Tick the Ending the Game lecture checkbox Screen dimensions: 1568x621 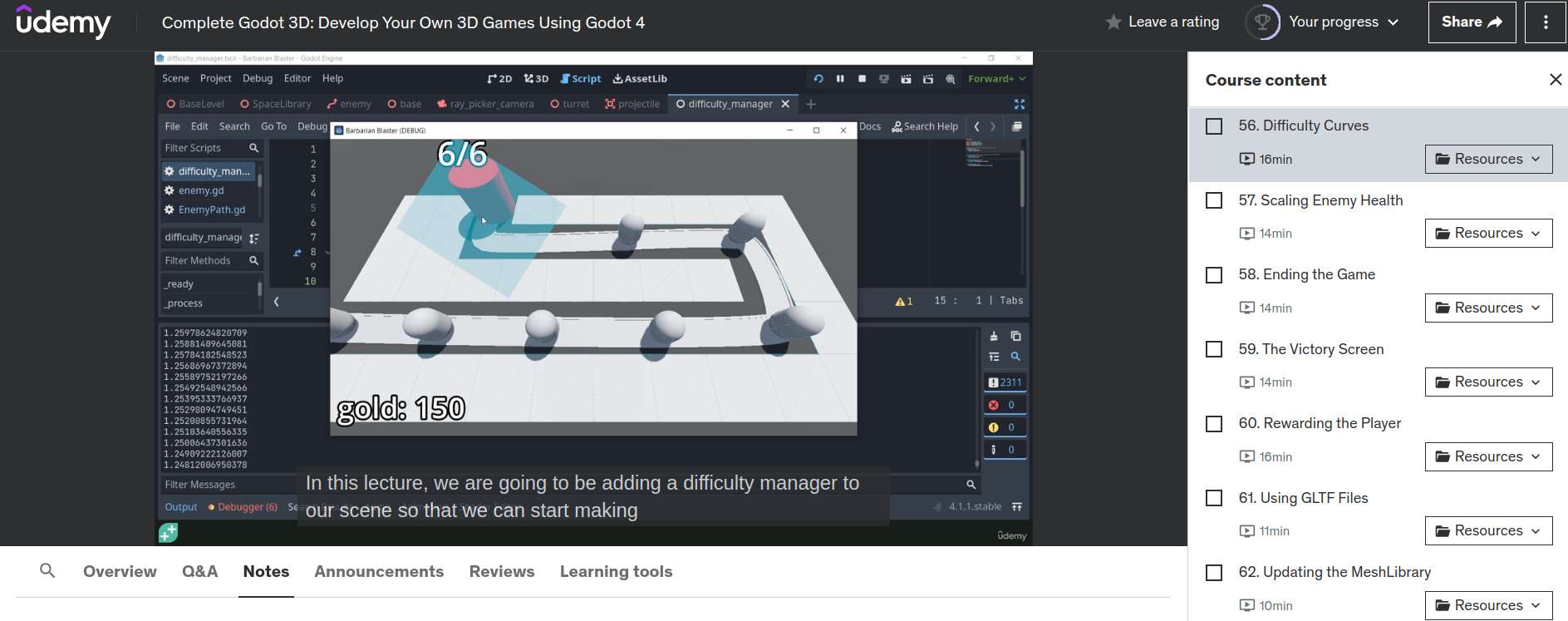[1214, 275]
